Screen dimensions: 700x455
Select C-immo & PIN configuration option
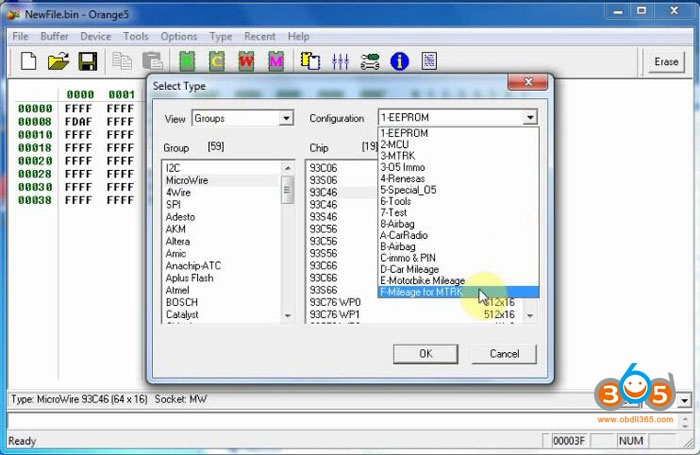[x=458, y=258]
